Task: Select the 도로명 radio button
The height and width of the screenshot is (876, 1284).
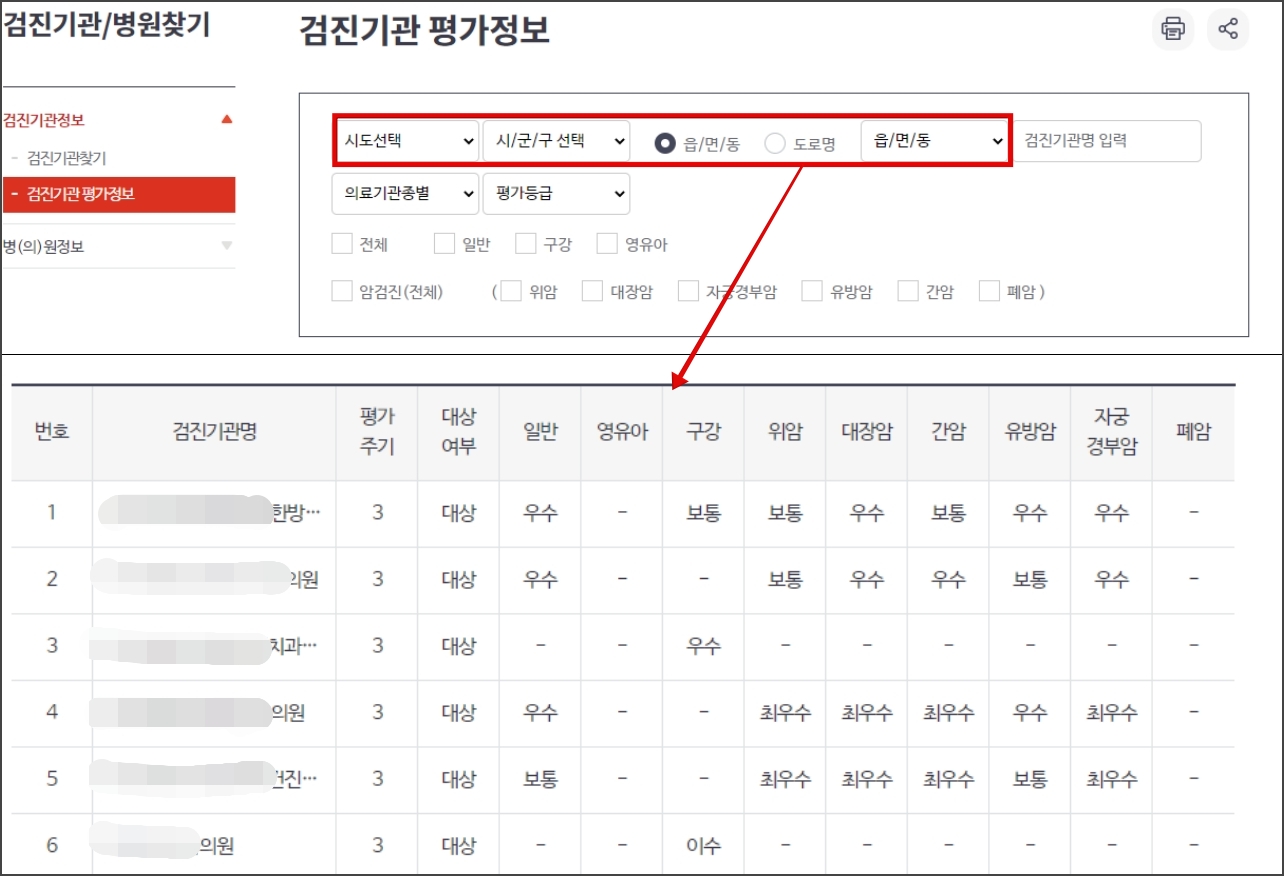Action: 775,142
